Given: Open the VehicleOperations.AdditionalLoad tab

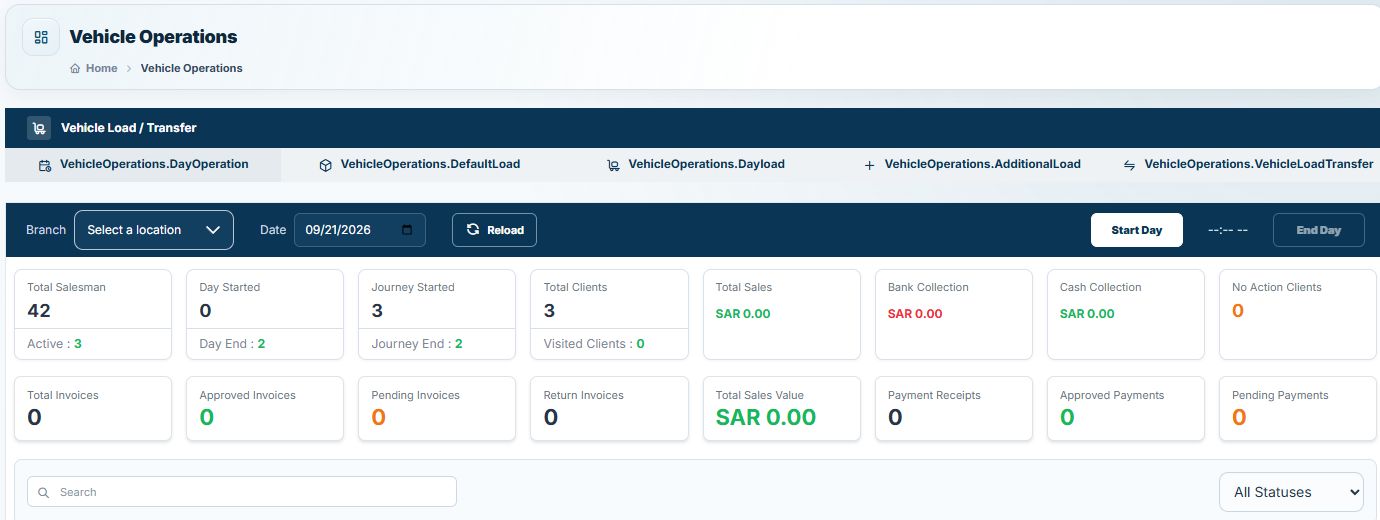Looking at the screenshot, I should pyautogui.click(x=972, y=165).
